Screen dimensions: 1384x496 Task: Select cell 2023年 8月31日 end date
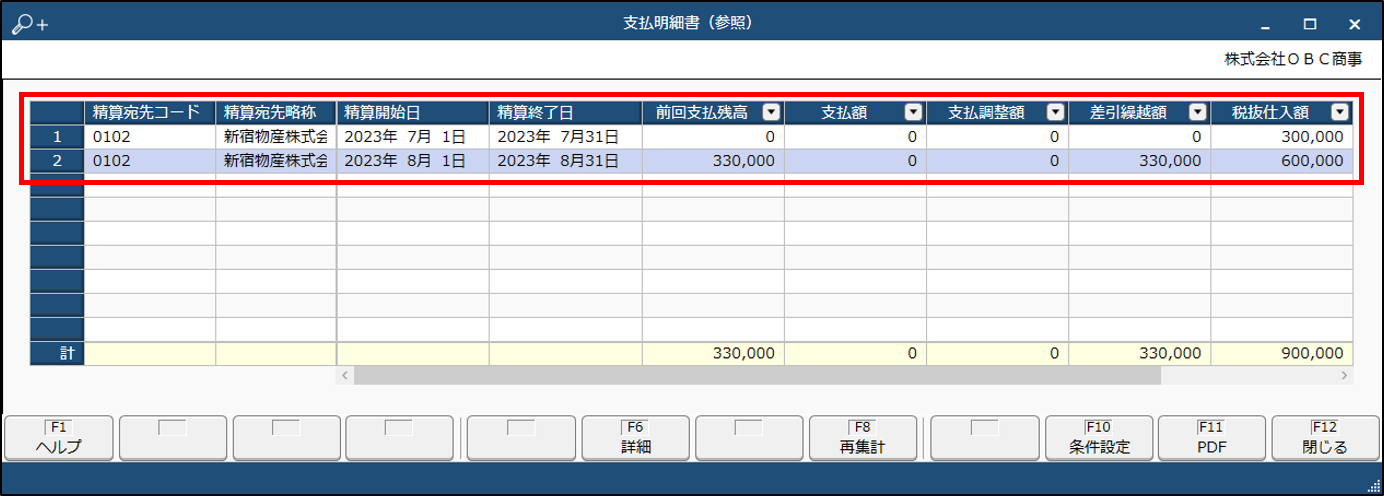(x=565, y=160)
